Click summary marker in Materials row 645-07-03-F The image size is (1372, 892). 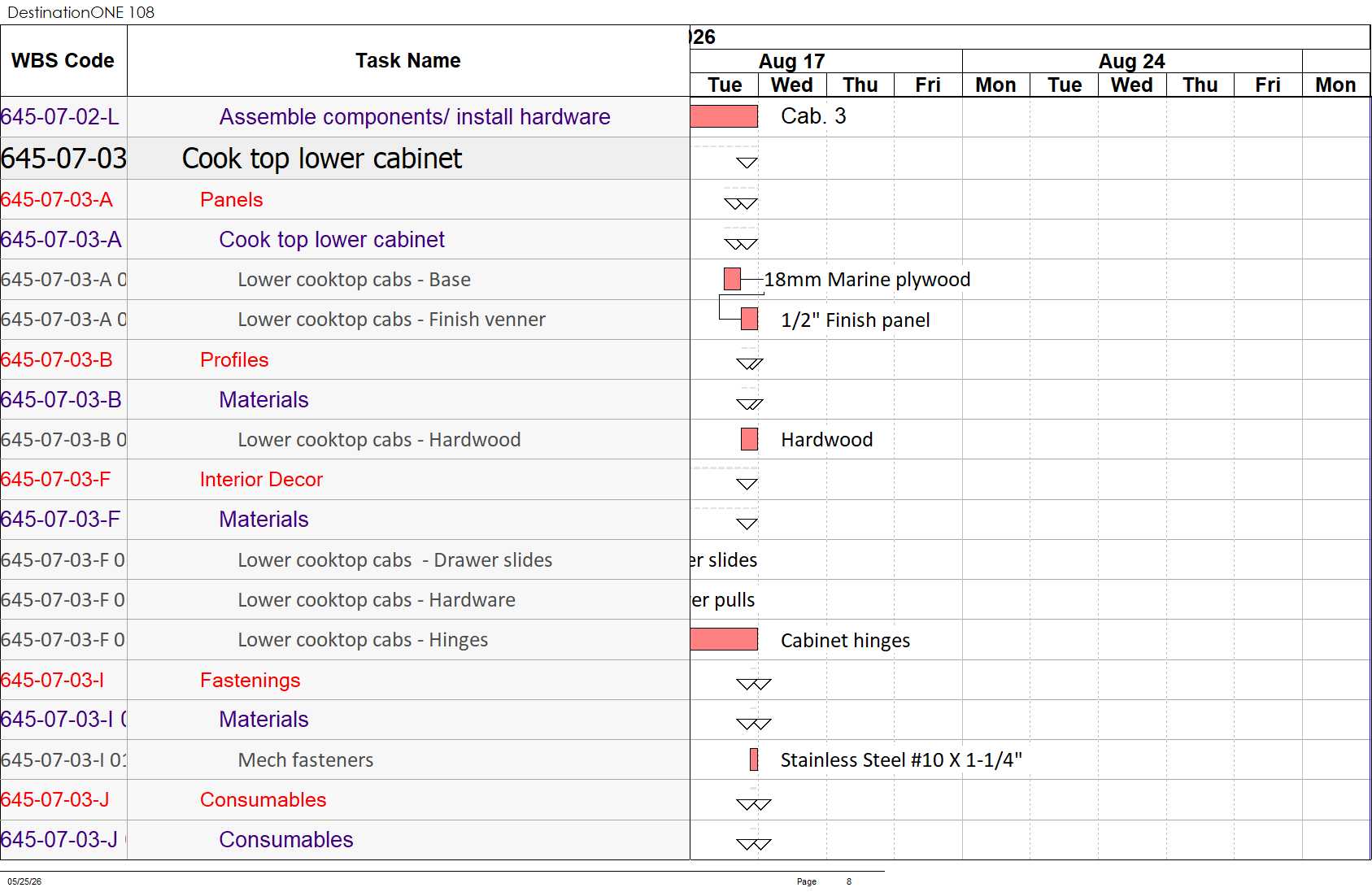point(747,524)
